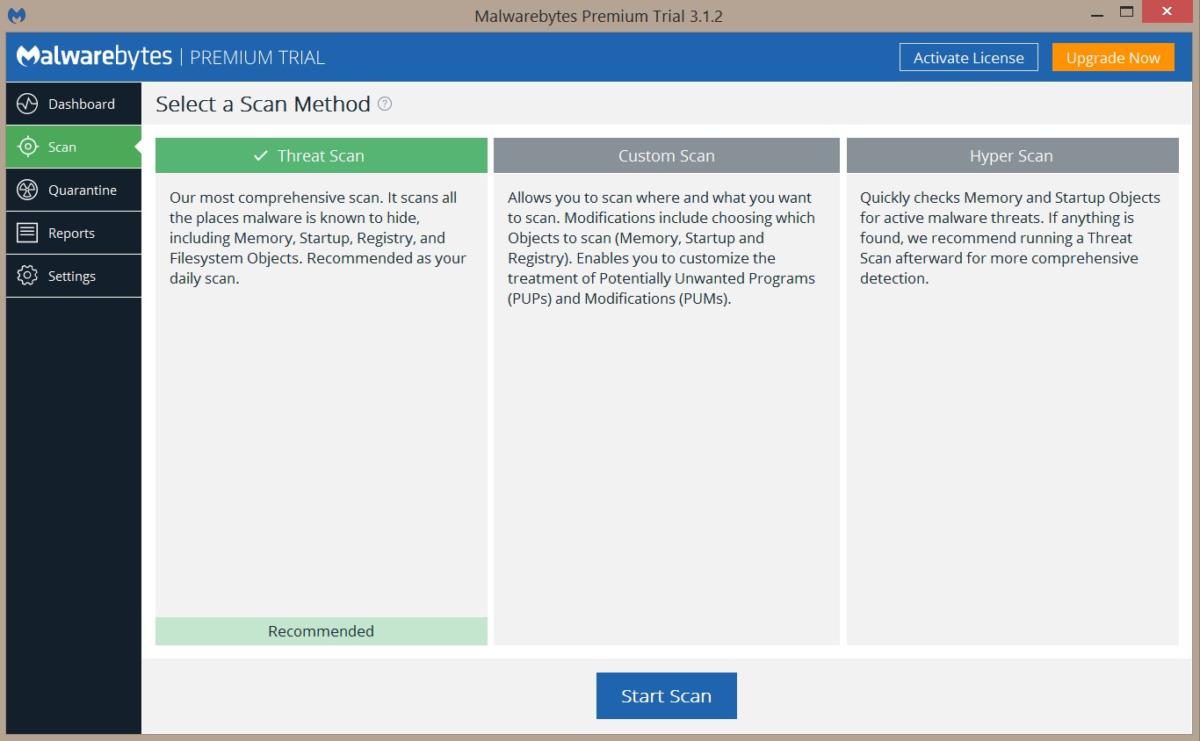Select the Scan icon in the sidebar
This screenshot has width=1200, height=741.
28,146
